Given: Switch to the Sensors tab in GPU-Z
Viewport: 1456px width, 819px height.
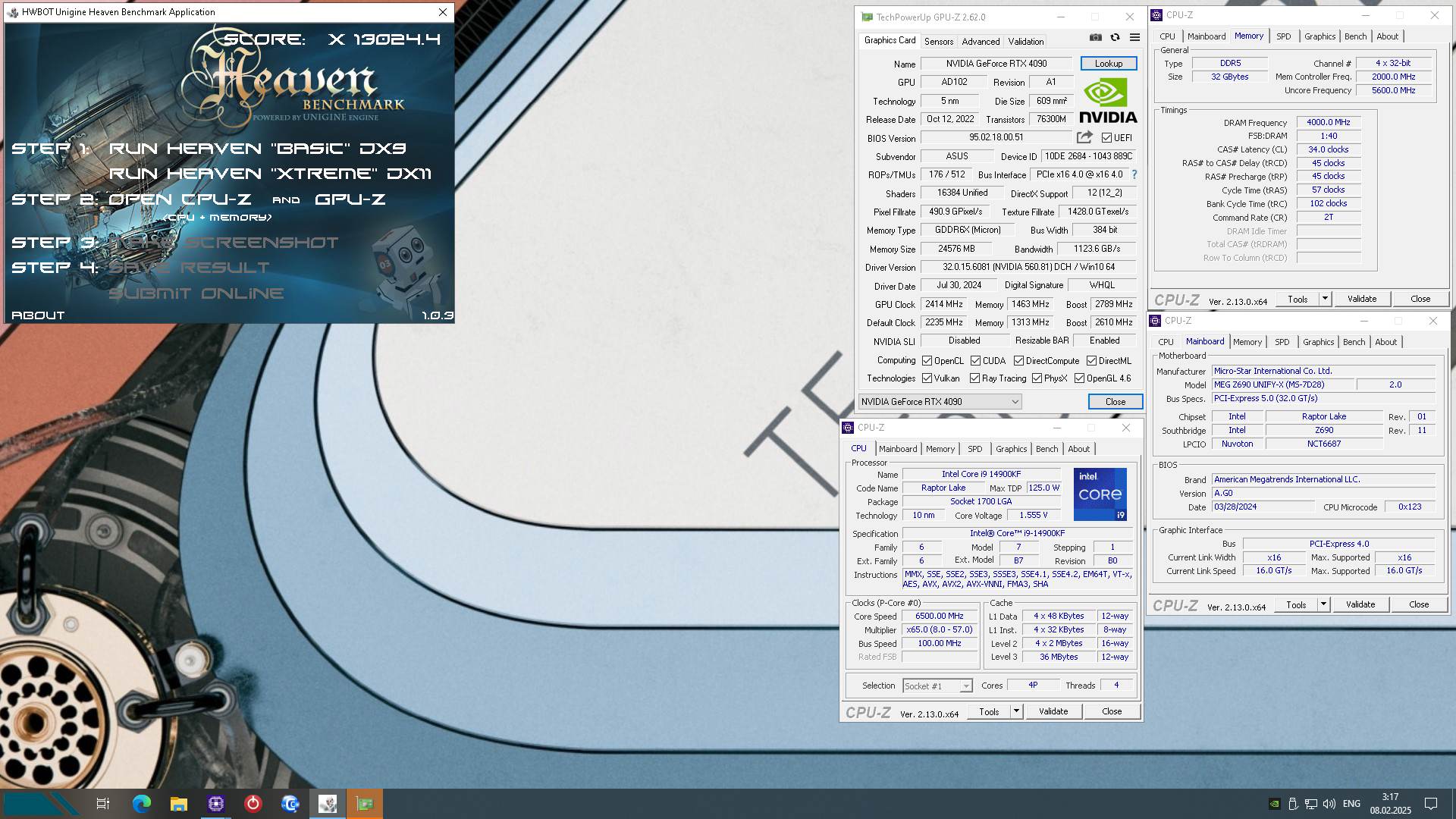Looking at the screenshot, I should pyautogui.click(x=939, y=42).
